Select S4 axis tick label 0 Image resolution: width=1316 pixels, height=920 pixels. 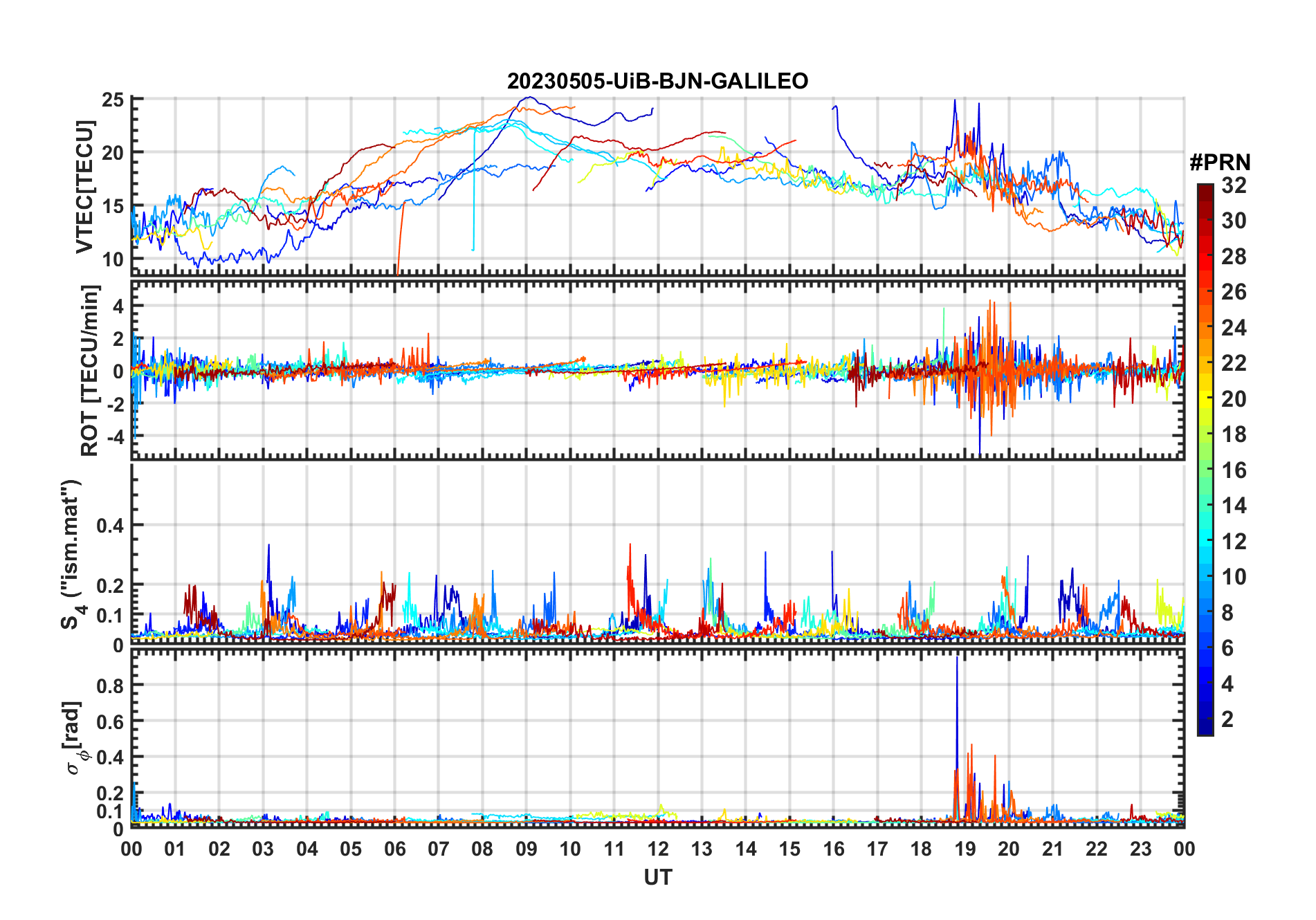118,645
